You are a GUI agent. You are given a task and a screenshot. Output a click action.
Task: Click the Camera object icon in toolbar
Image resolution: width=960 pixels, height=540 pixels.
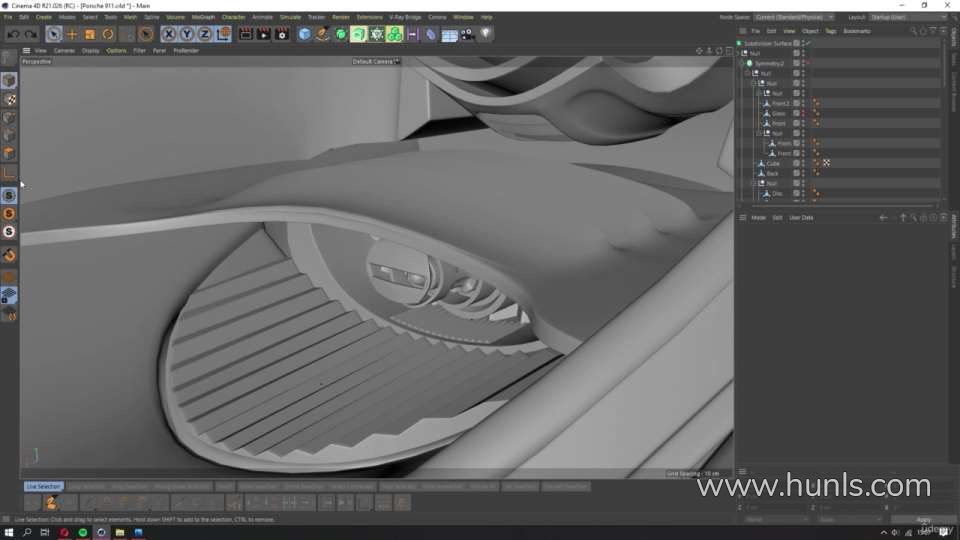coord(467,34)
